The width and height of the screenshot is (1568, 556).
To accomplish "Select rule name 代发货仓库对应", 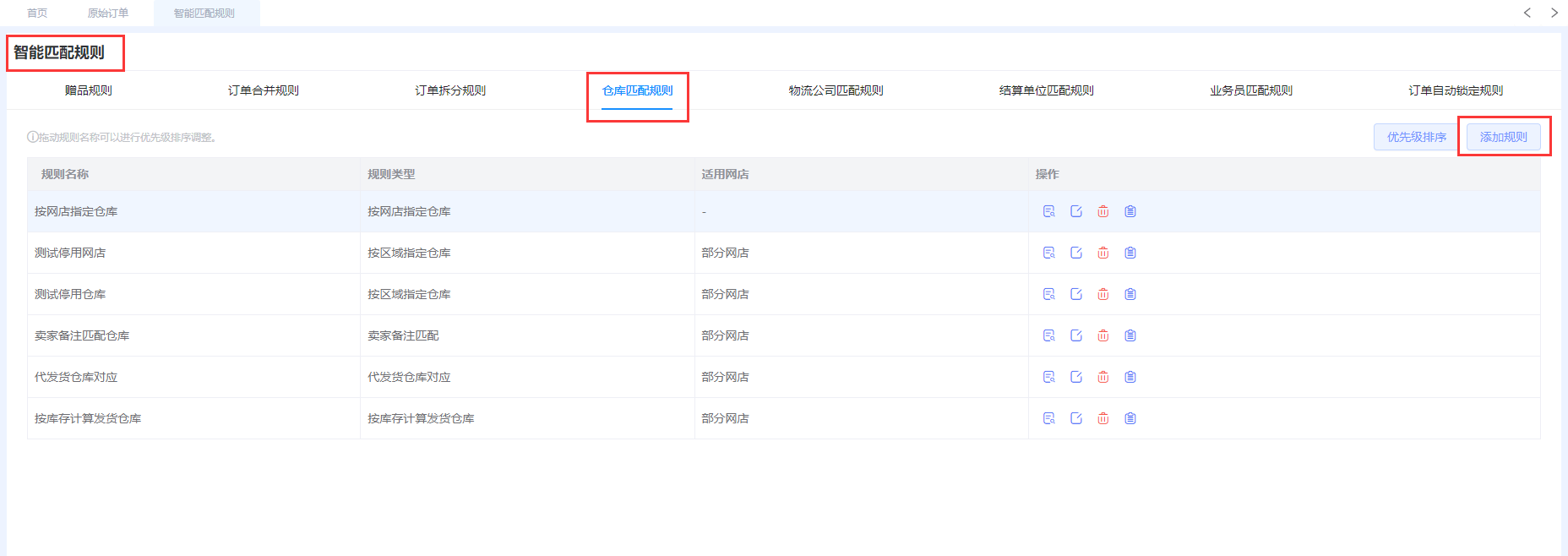I will click(x=76, y=377).
